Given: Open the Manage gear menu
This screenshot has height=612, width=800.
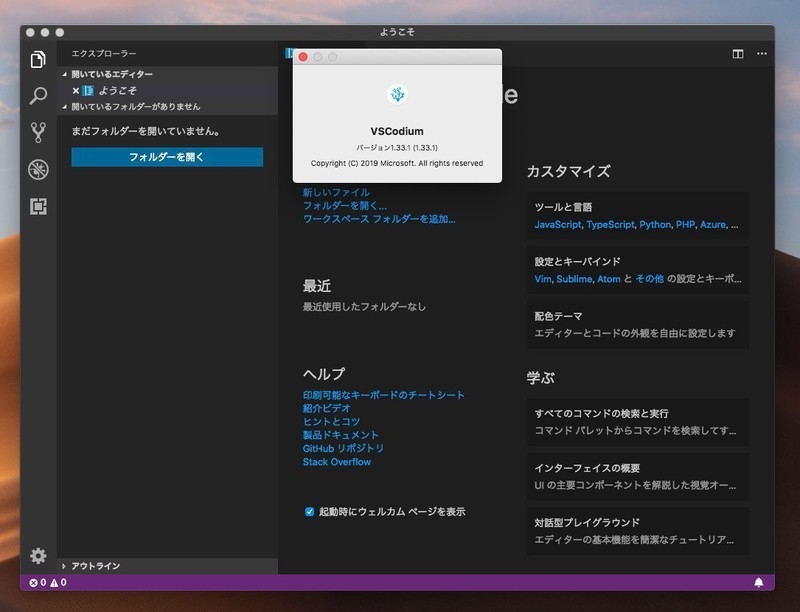Looking at the screenshot, I should (x=38, y=556).
